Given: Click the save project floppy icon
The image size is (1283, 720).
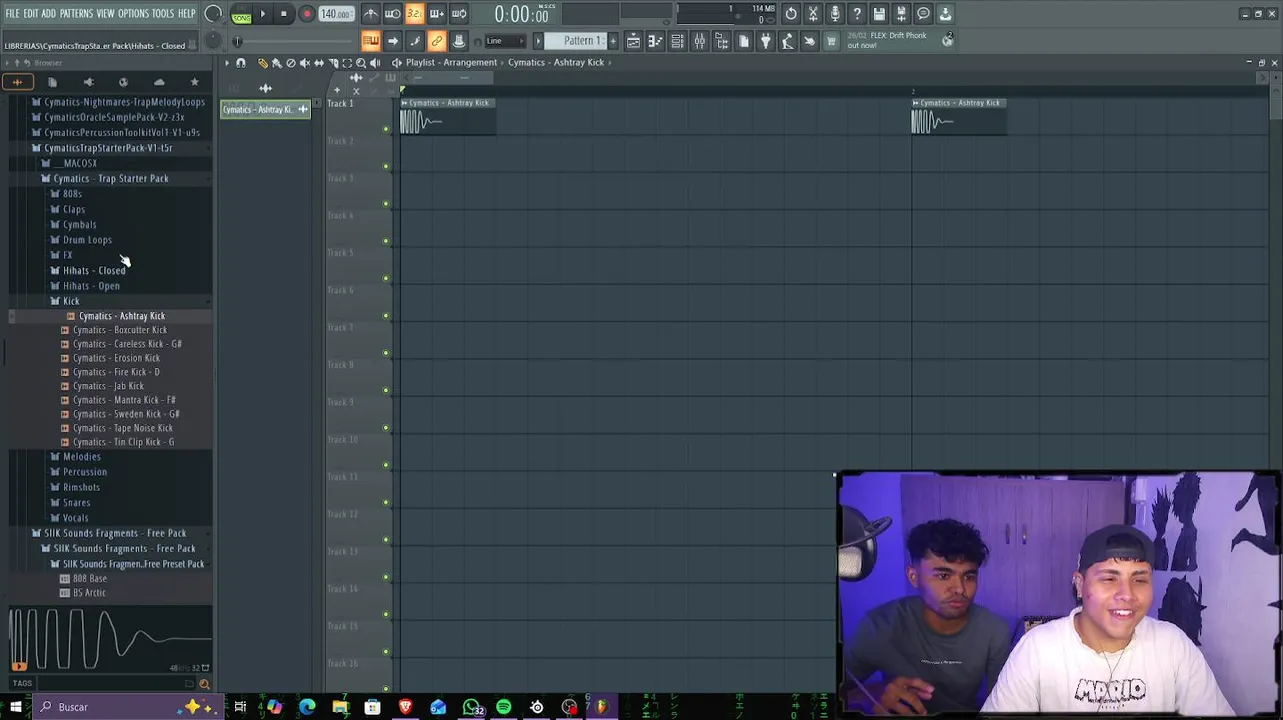Looking at the screenshot, I should pos(879,14).
